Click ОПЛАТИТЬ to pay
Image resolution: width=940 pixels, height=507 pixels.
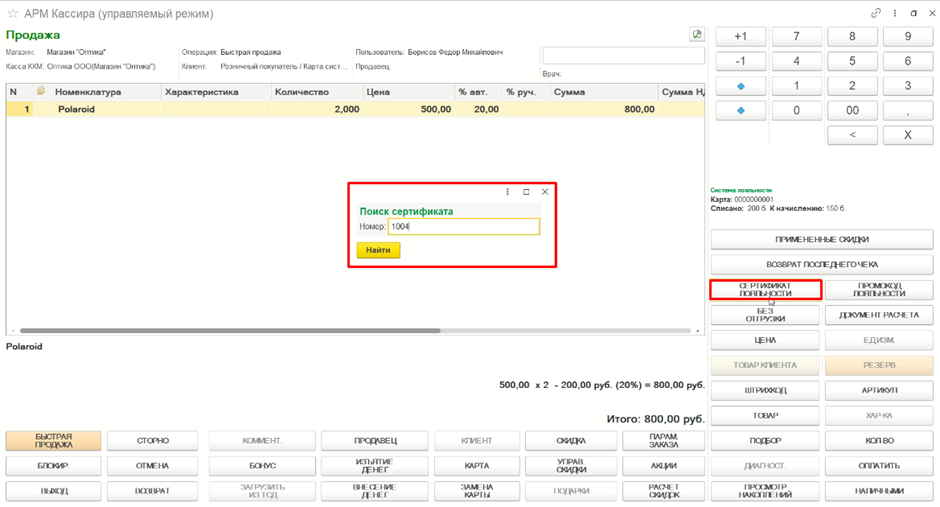[879, 466]
